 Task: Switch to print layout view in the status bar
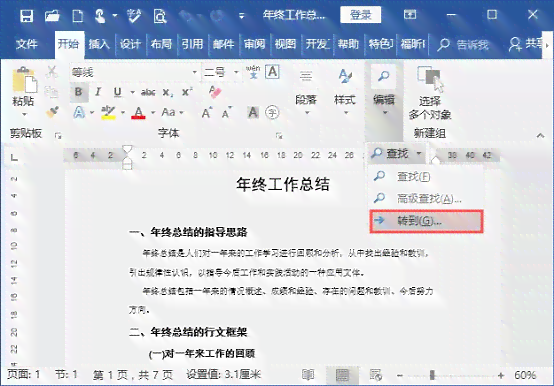[x=342, y=375]
